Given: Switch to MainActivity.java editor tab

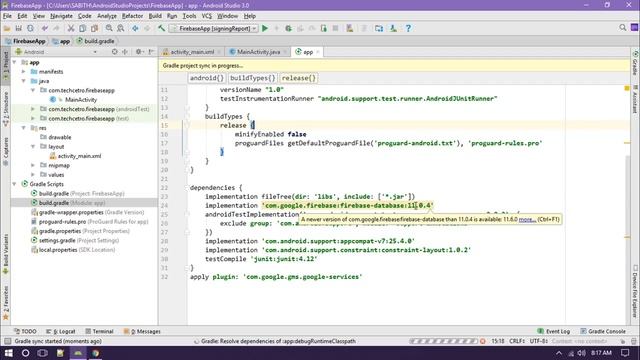Looking at the screenshot, I should click(258, 52).
